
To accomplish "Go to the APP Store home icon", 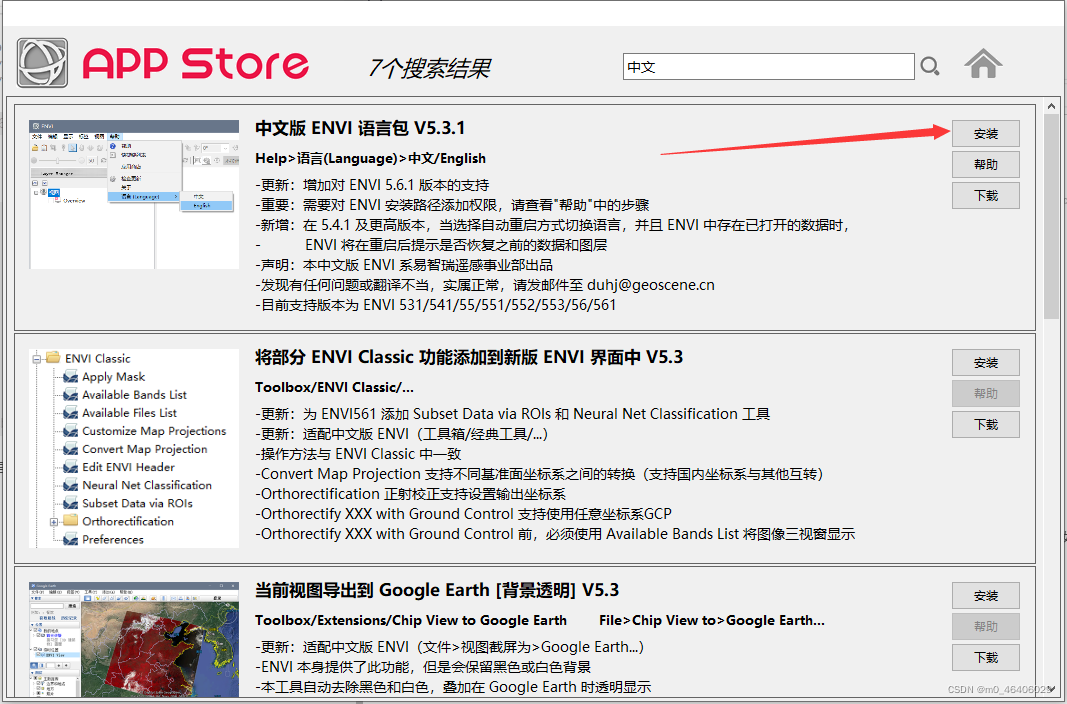I will coord(983,64).
